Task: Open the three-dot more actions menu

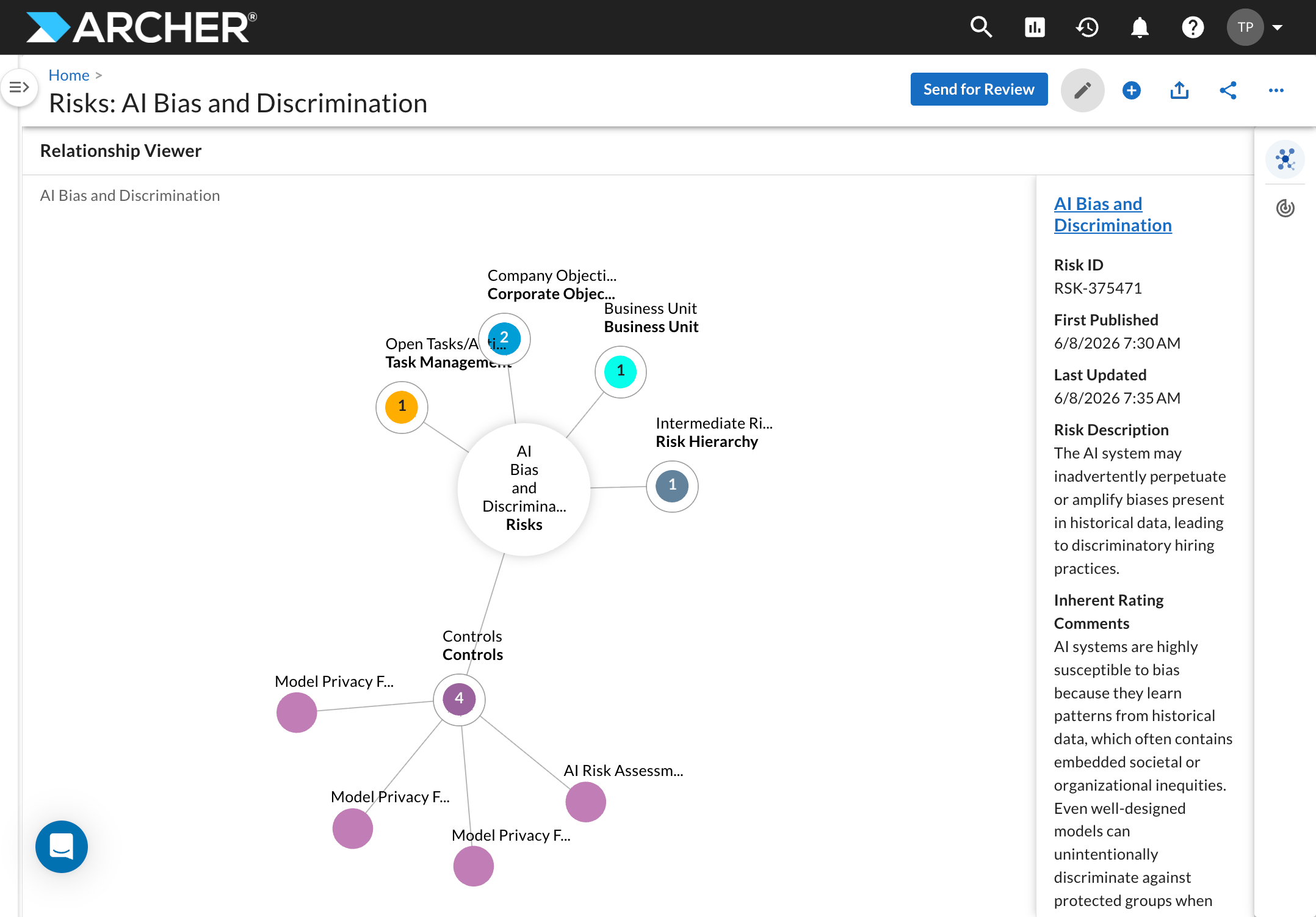Action: 1276,90
